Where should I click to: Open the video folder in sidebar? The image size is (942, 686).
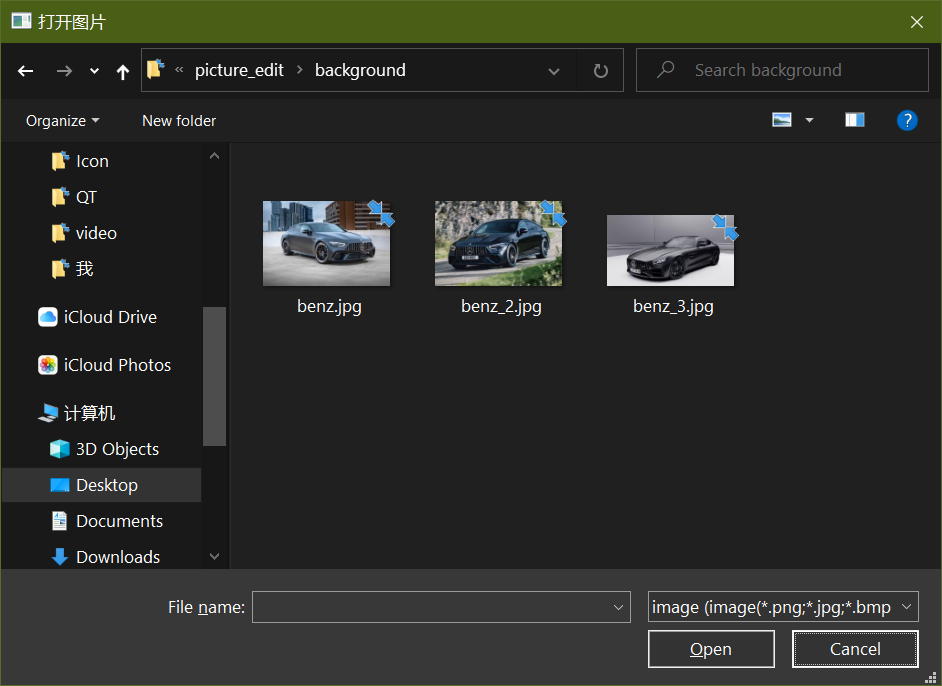pos(96,233)
